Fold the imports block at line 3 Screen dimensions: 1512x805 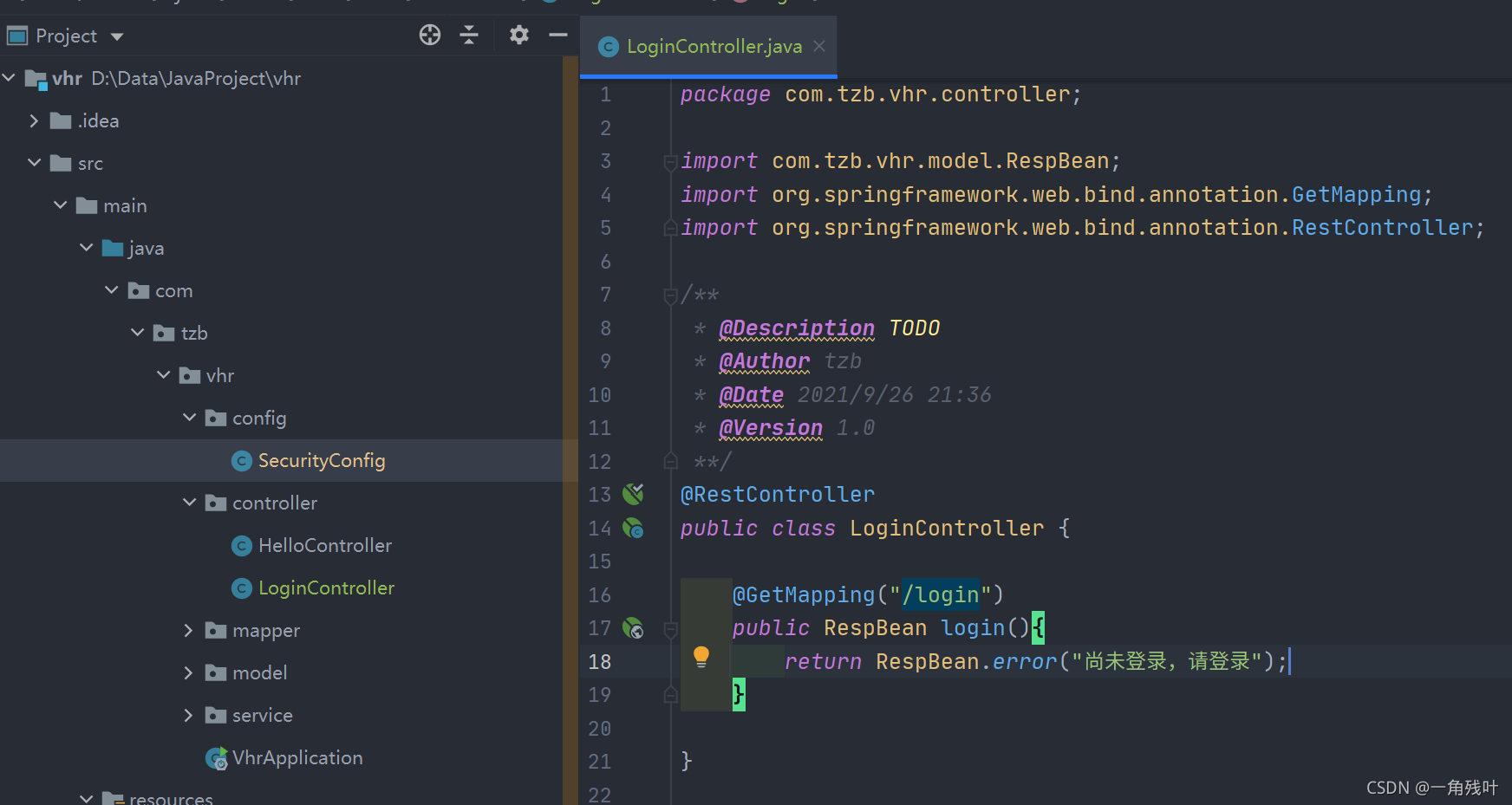pos(670,162)
